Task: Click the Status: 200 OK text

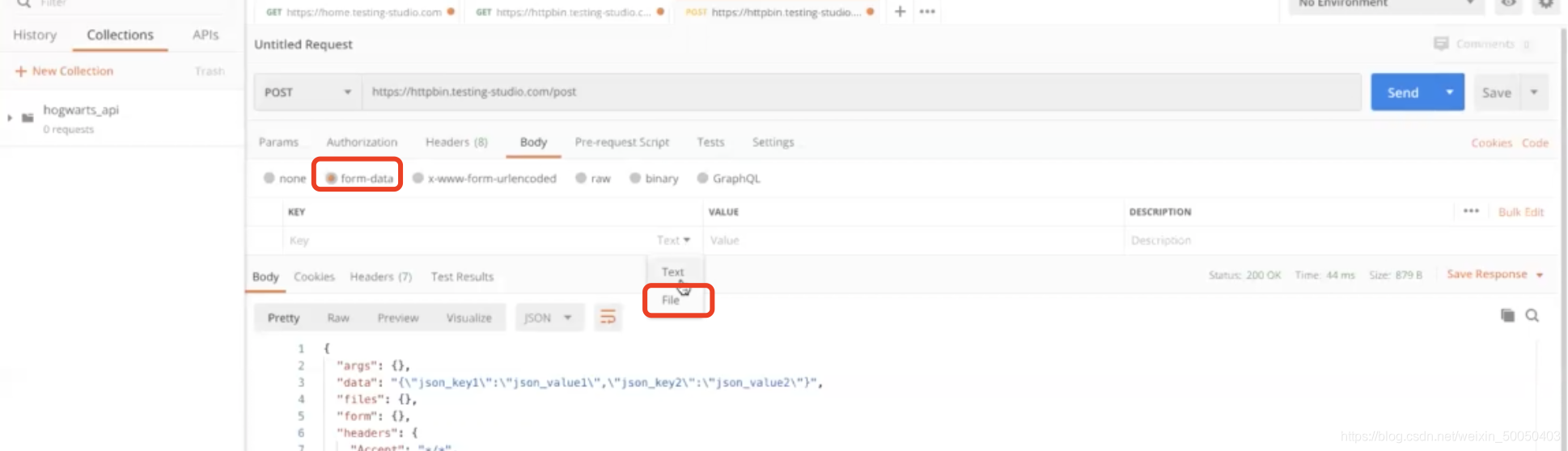Action: click(x=1244, y=276)
